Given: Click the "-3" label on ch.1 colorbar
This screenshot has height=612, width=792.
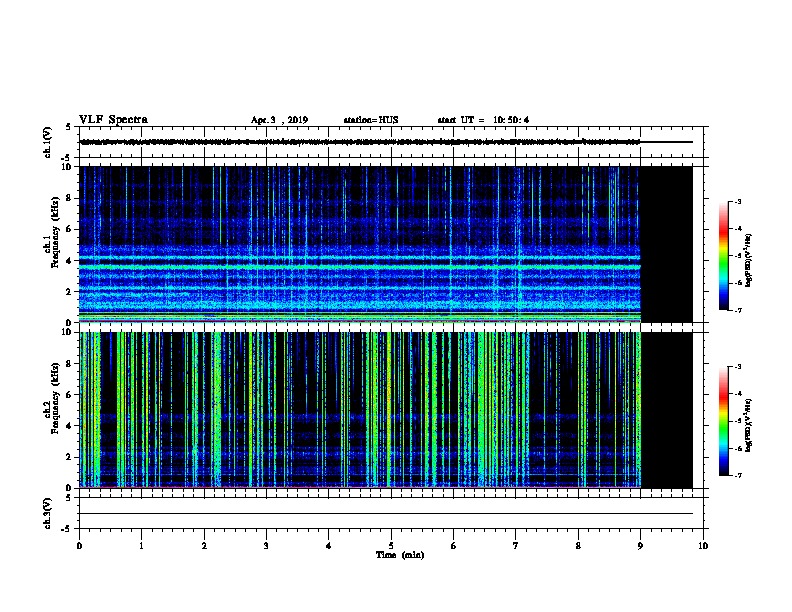Looking at the screenshot, I should coord(738,201).
